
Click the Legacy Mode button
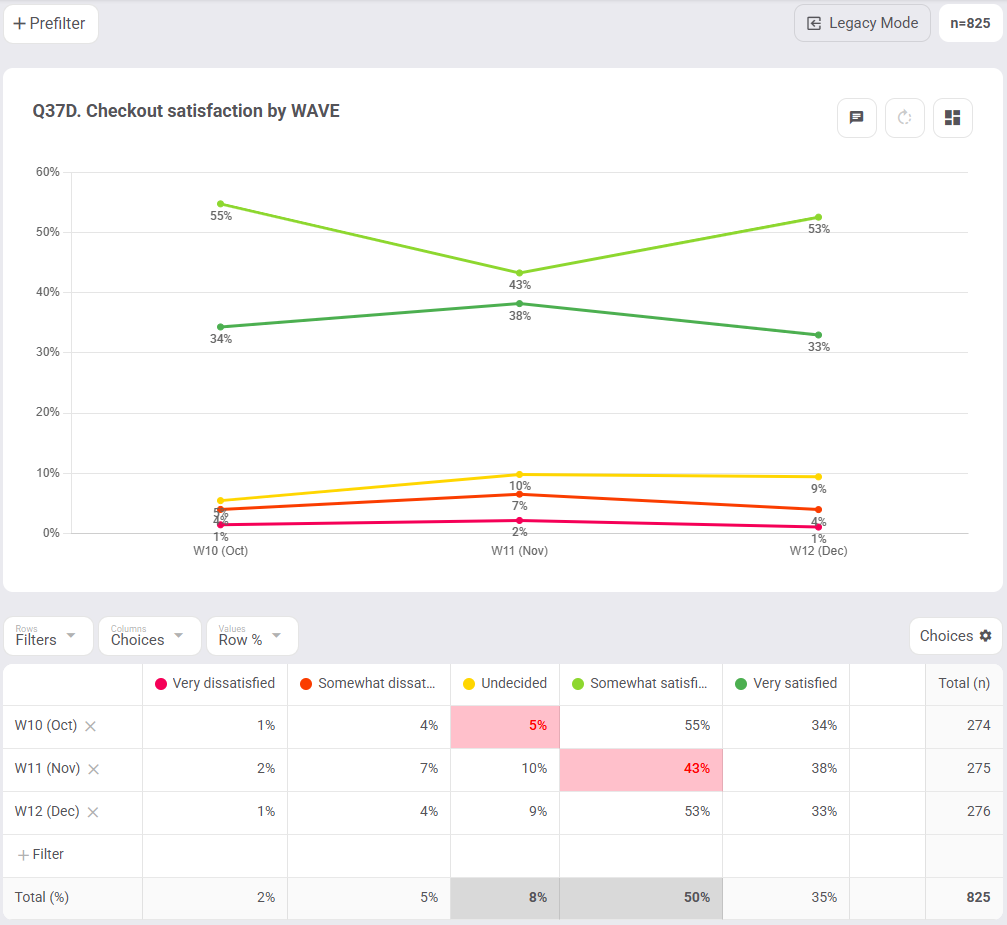pos(862,23)
